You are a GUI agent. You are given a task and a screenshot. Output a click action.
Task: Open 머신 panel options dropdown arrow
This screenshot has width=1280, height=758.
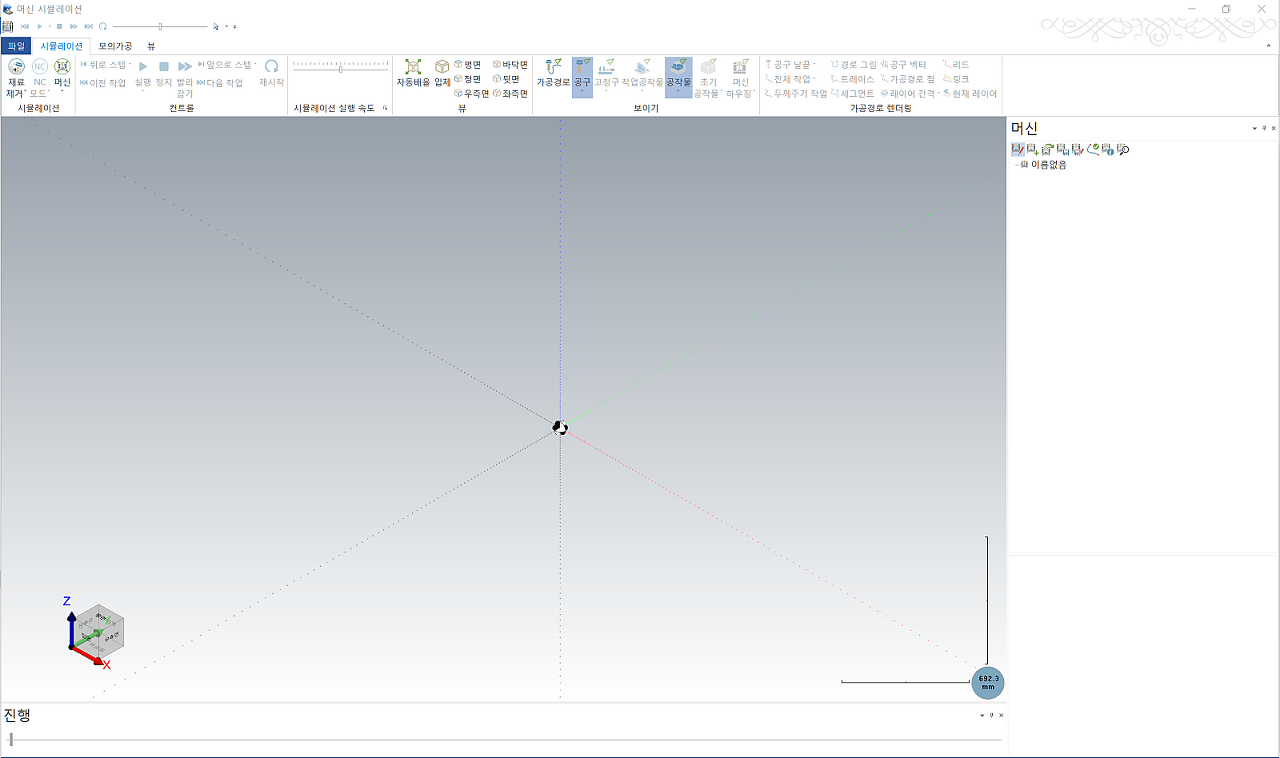pos(1255,128)
